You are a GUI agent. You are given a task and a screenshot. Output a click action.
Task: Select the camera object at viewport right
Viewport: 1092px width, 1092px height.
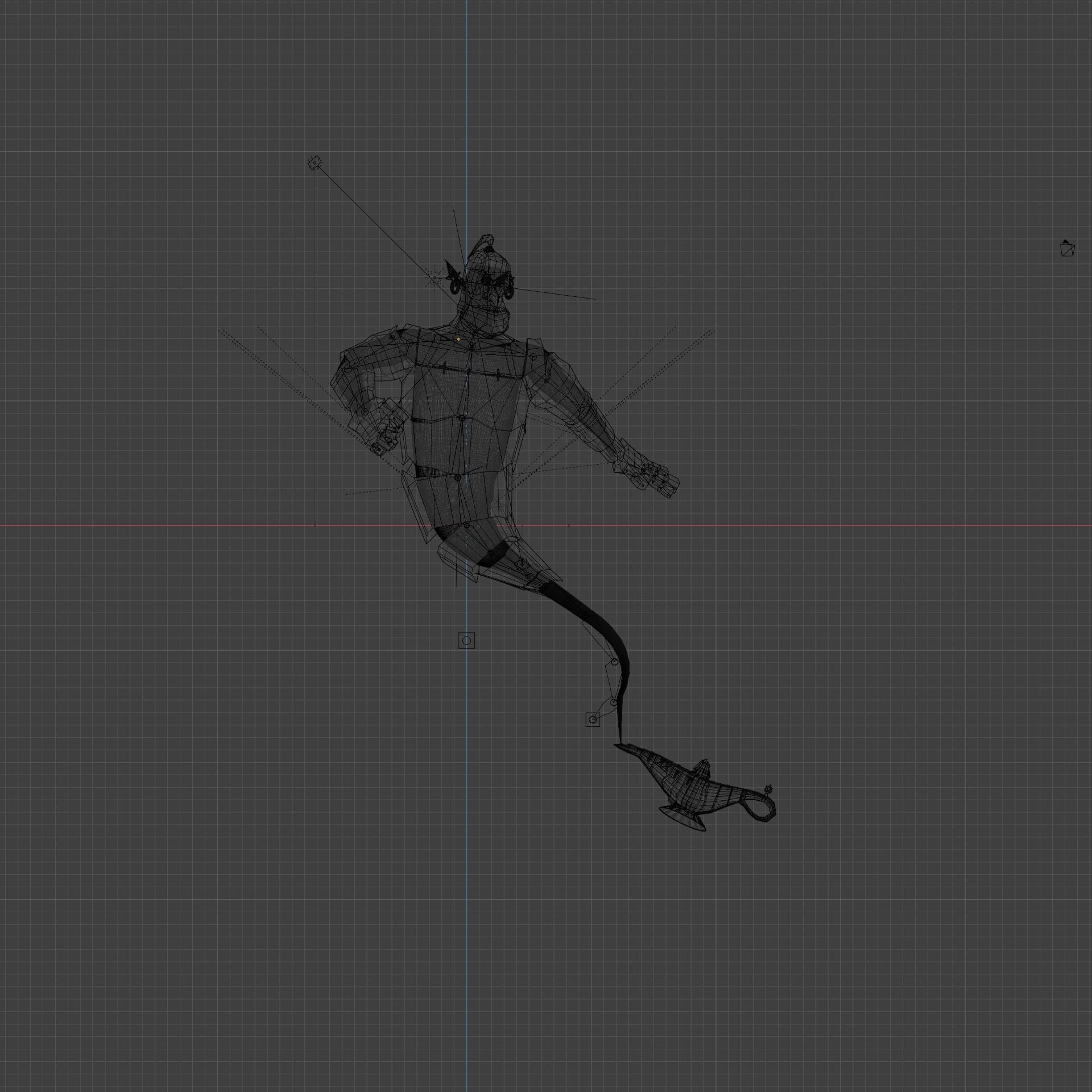coord(1068,248)
